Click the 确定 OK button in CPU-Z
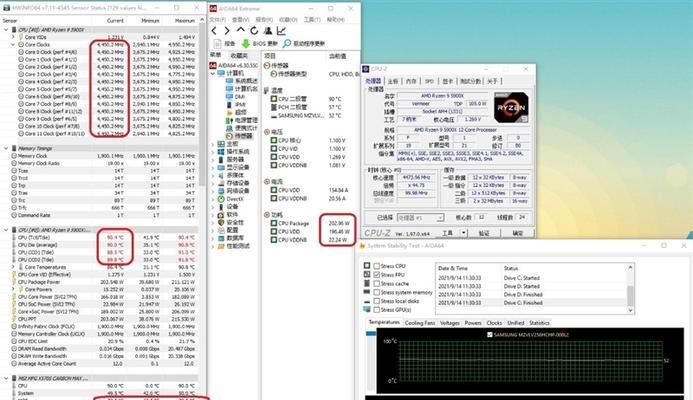 coord(518,233)
